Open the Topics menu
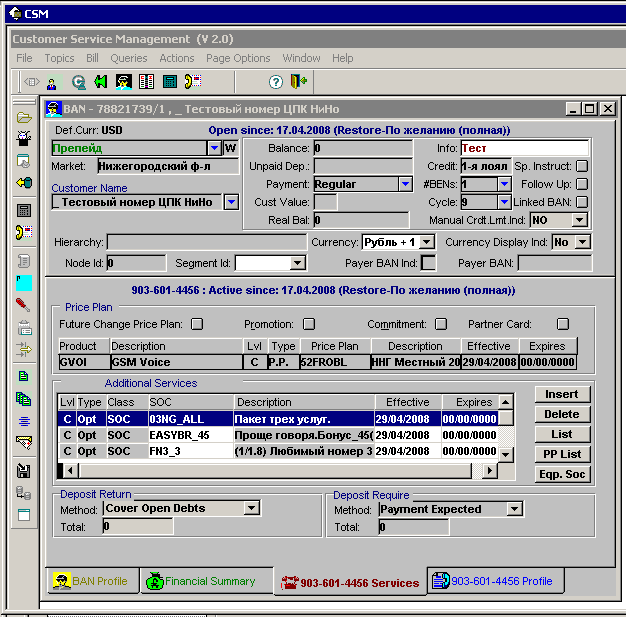This screenshot has width=626, height=617. (59, 58)
